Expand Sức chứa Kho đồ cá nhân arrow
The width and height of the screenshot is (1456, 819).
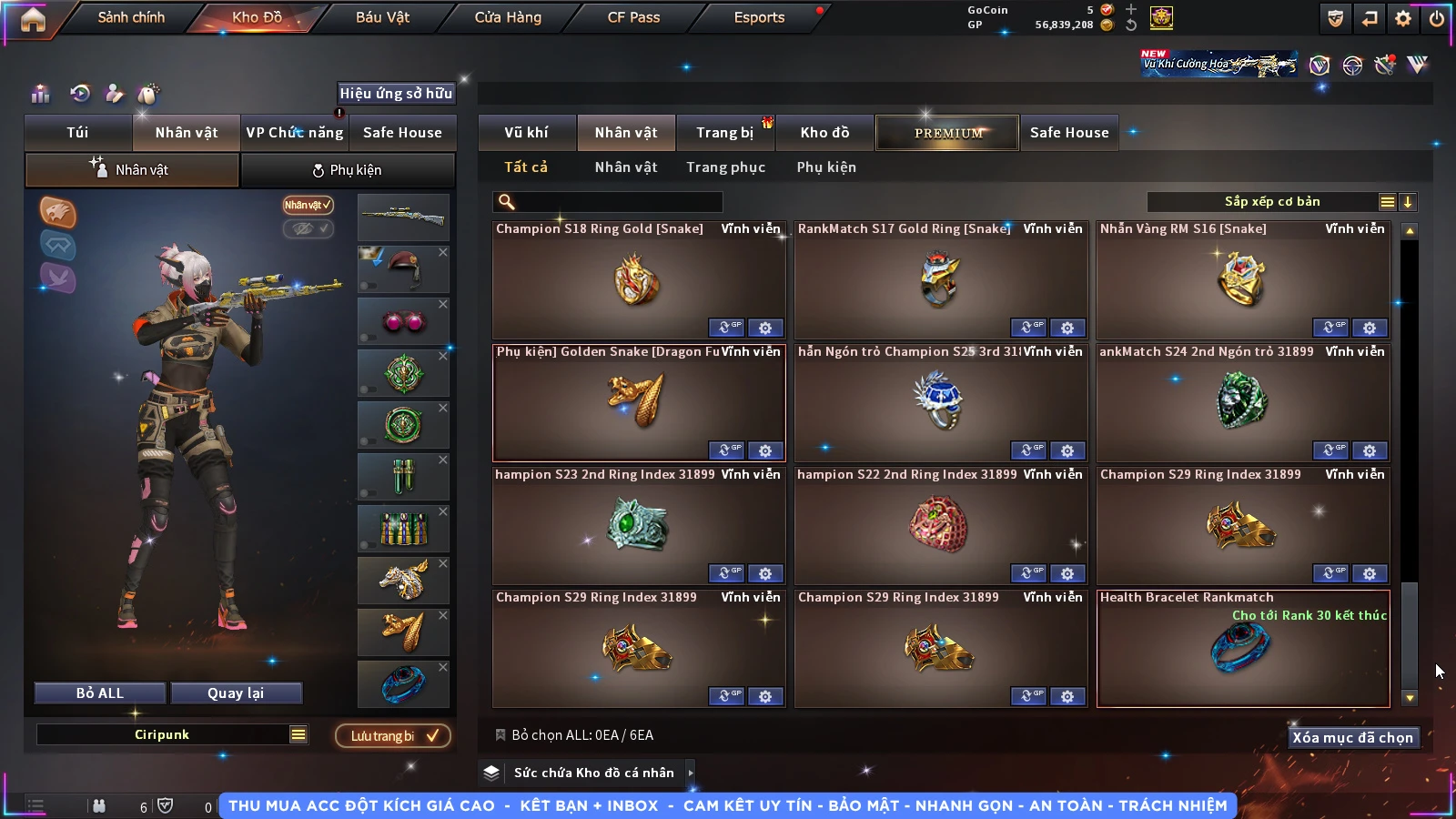691,773
